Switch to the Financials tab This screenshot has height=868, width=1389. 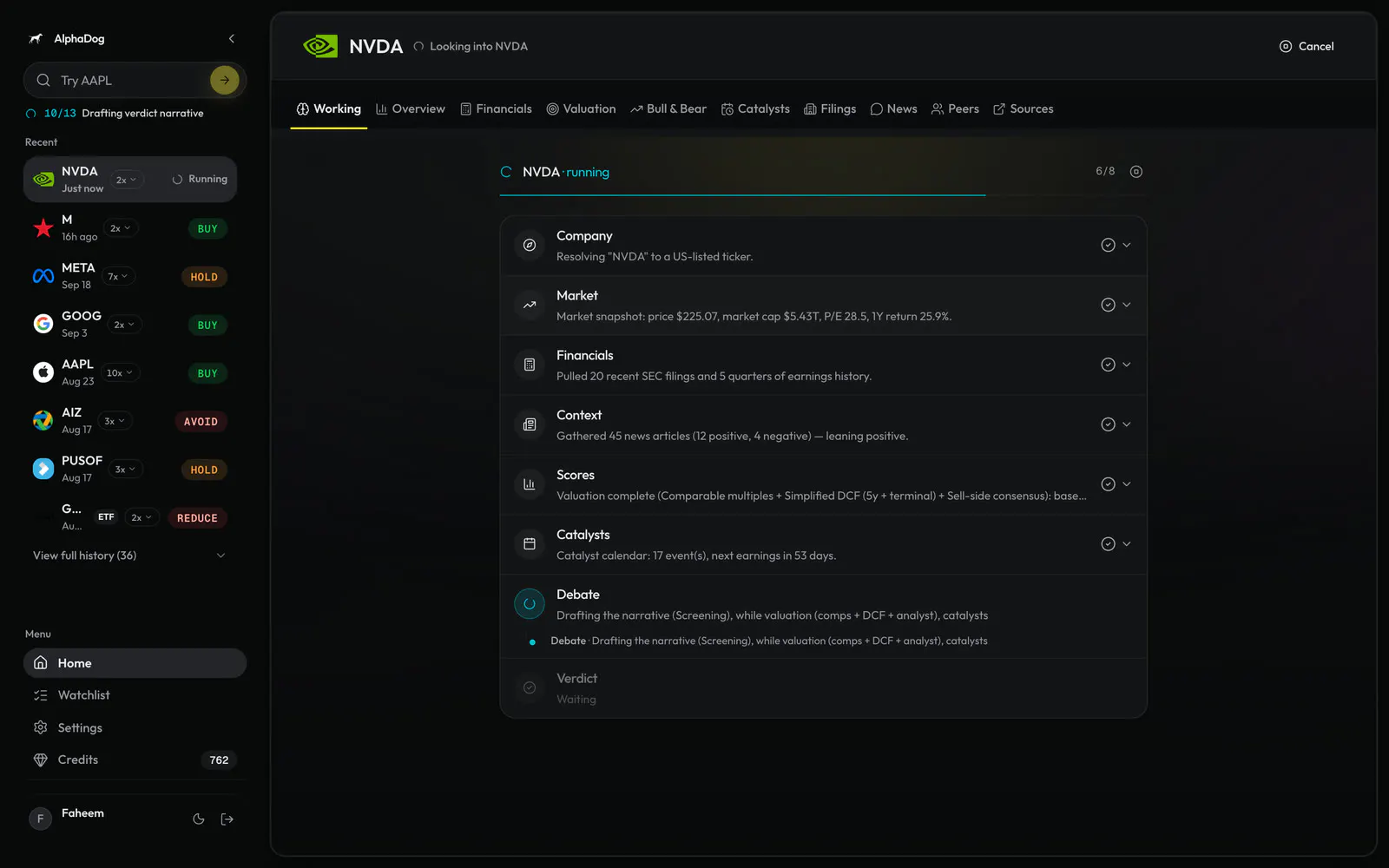tap(496, 109)
